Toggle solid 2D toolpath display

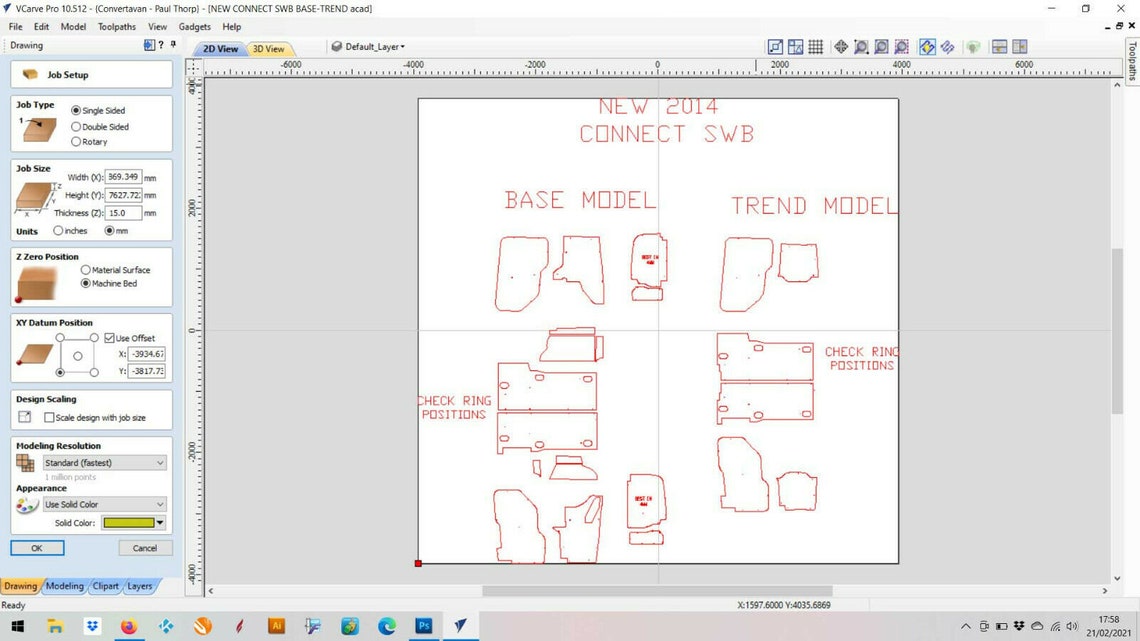pyautogui.click(x=947, y=47)
